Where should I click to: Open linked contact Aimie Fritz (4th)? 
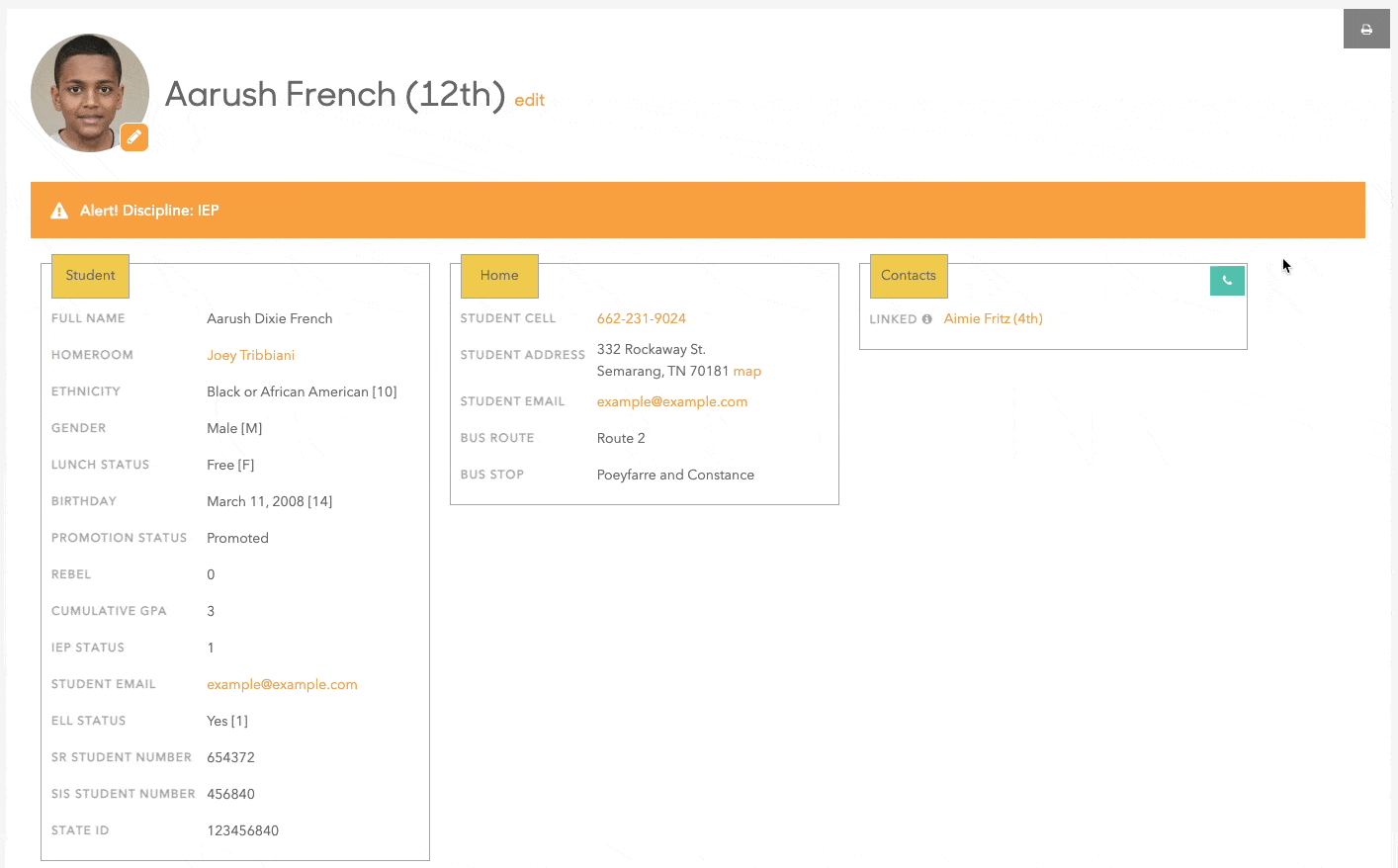993,318
